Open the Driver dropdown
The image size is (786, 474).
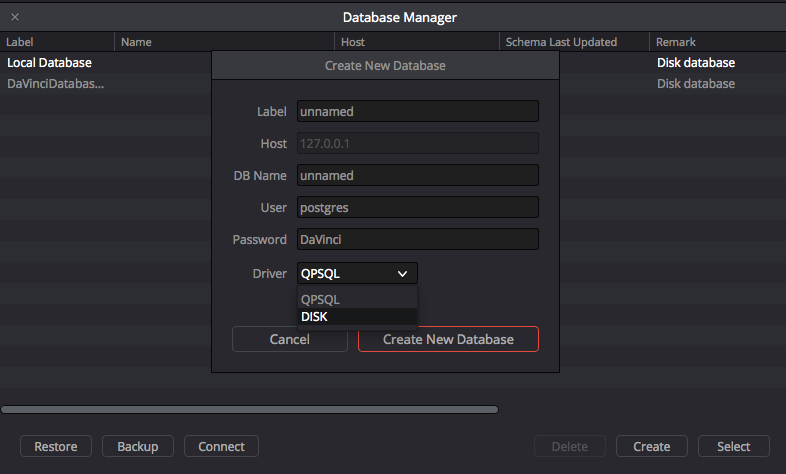[x=357, y=273]
